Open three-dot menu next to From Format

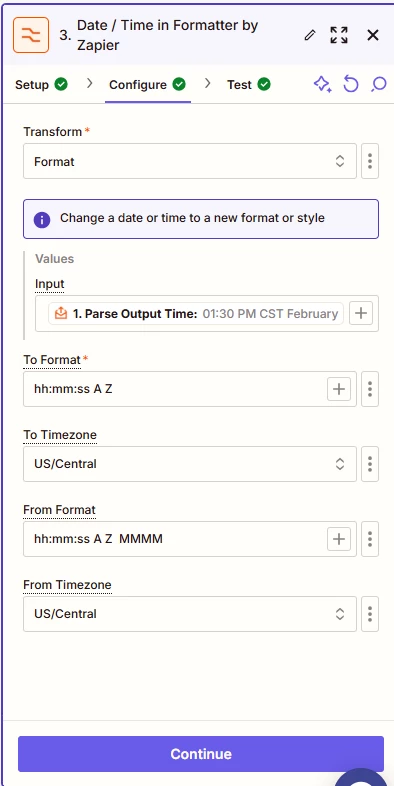point(370,539)
